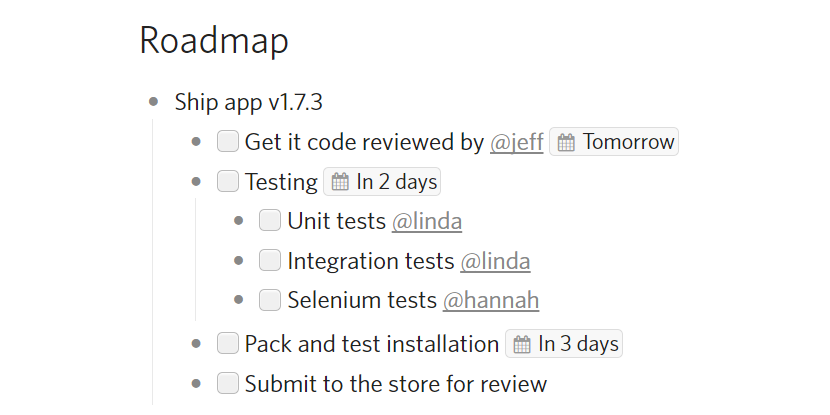Check off the Integration tests item
Screen dimensions: 830x415
[270, 260]
